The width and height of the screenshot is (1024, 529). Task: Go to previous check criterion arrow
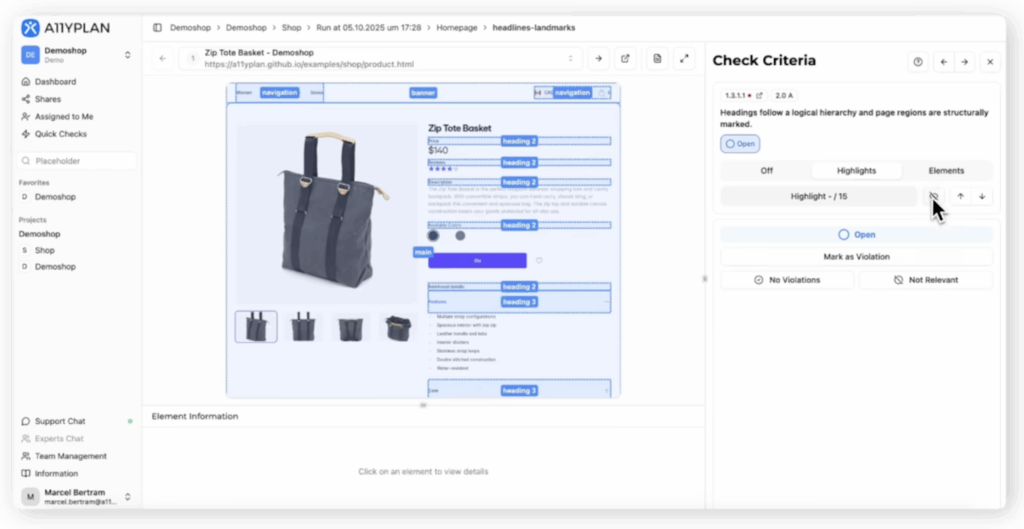(x=943, y=62)
